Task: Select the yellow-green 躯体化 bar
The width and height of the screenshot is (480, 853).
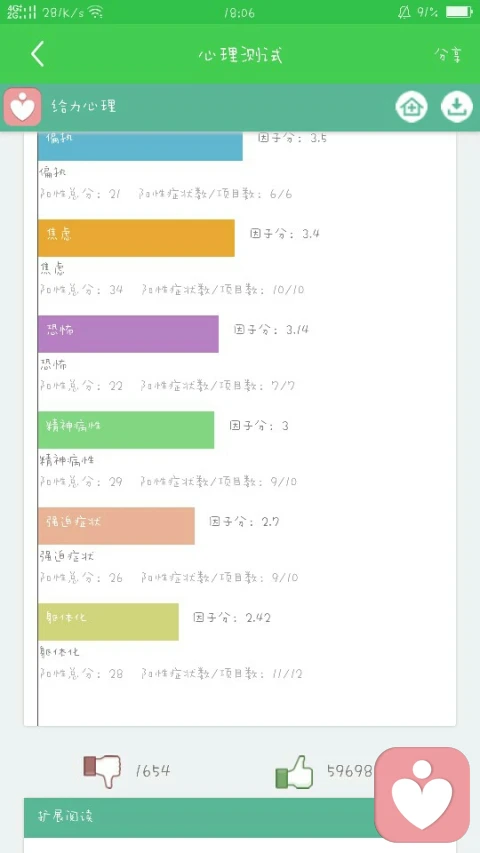Action: tap(108, 621)
